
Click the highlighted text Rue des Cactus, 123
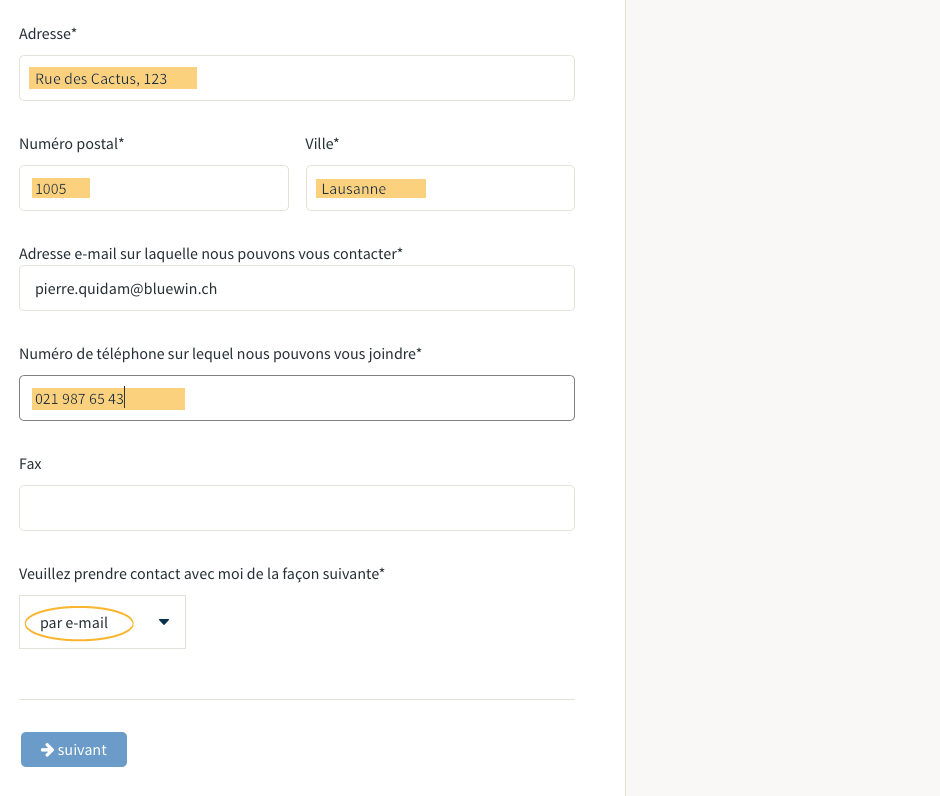(101, 79)
